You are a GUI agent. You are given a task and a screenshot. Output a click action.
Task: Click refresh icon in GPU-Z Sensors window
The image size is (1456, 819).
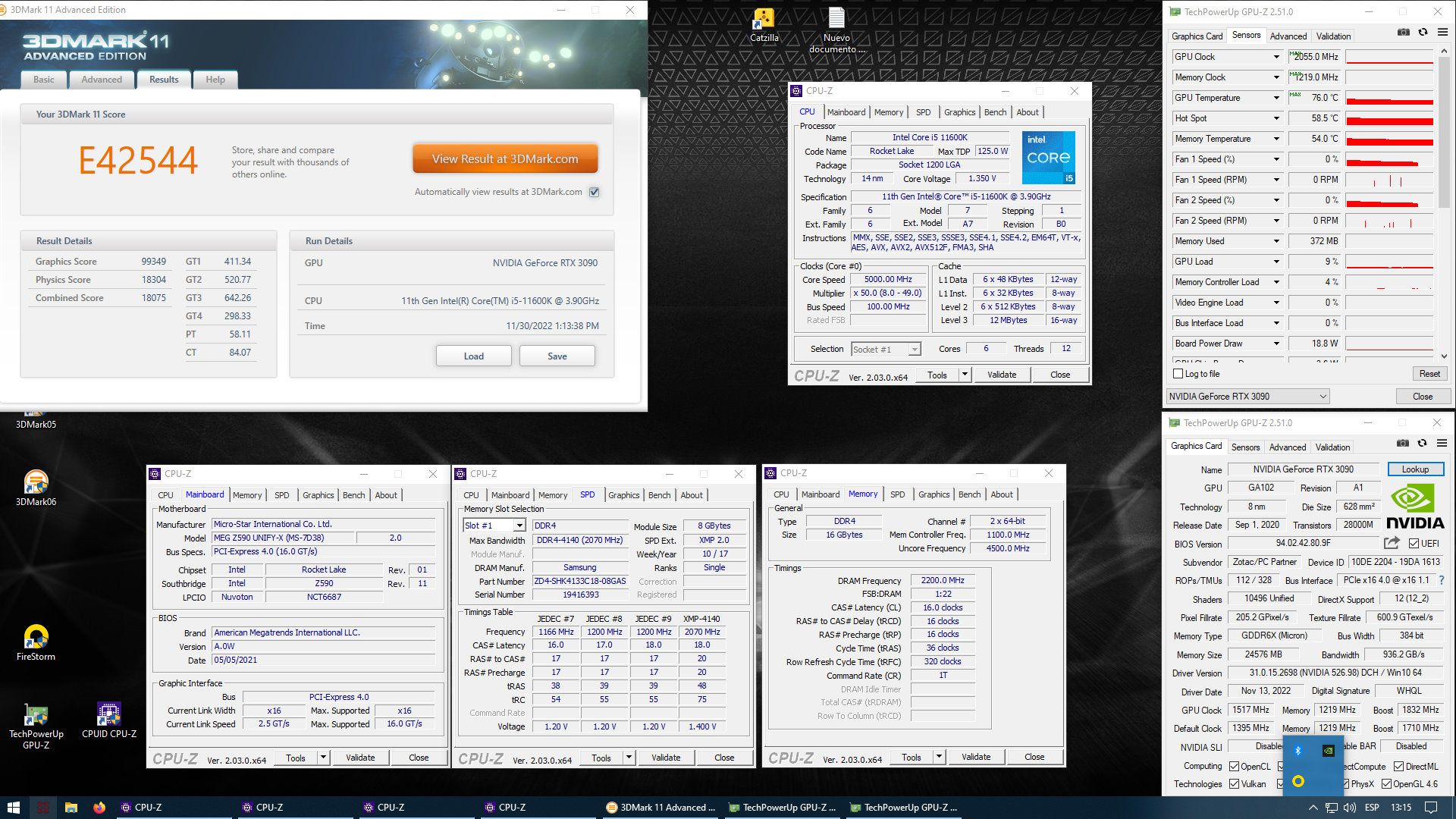1423,32
